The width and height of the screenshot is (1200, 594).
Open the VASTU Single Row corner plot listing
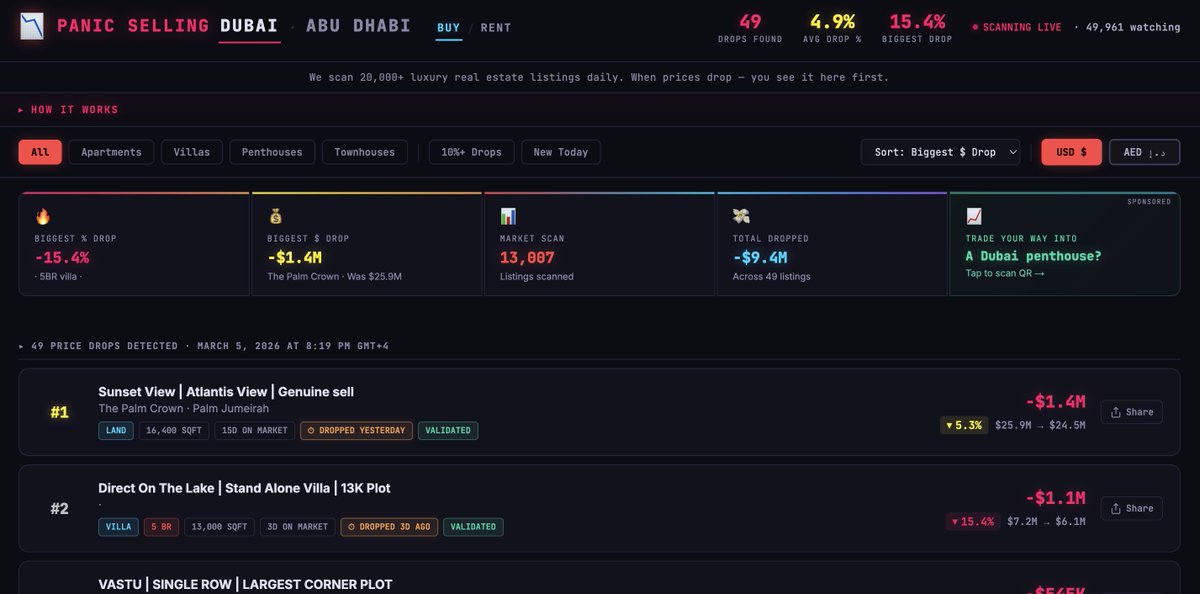click(x=245, y=584)
